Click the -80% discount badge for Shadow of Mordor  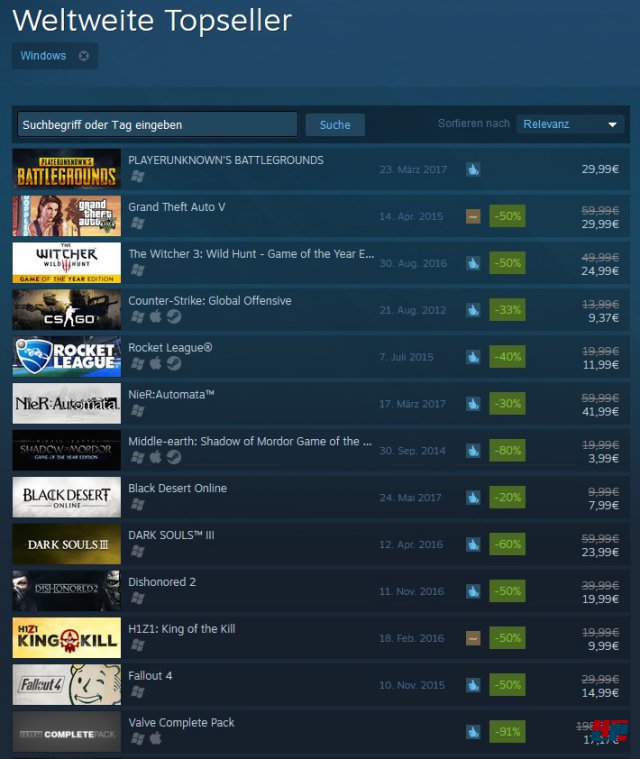pos(507,451)
